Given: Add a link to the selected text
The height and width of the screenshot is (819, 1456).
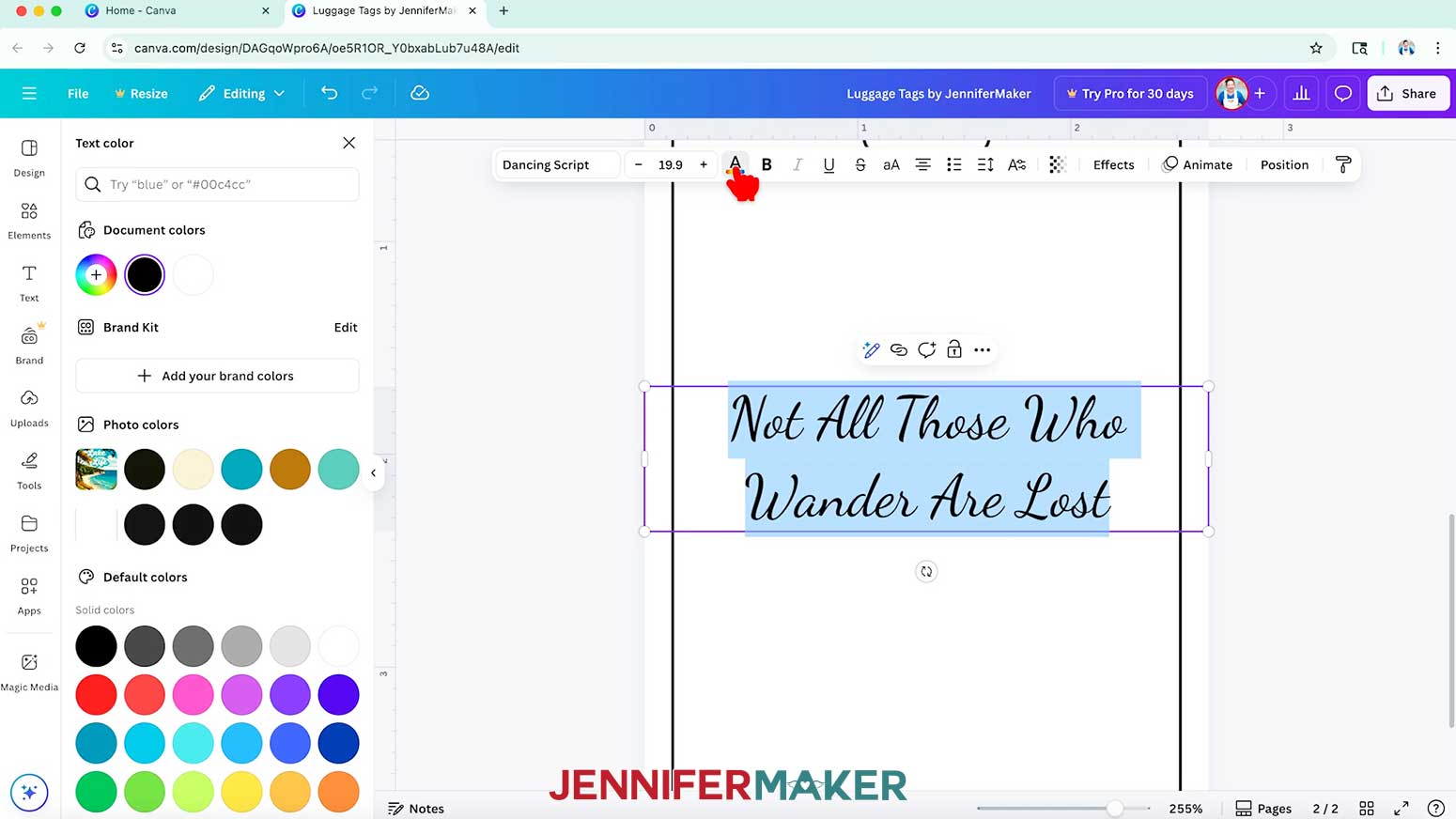Looking at the screenshot, I should pyautogui.click(x=899, y=349).
